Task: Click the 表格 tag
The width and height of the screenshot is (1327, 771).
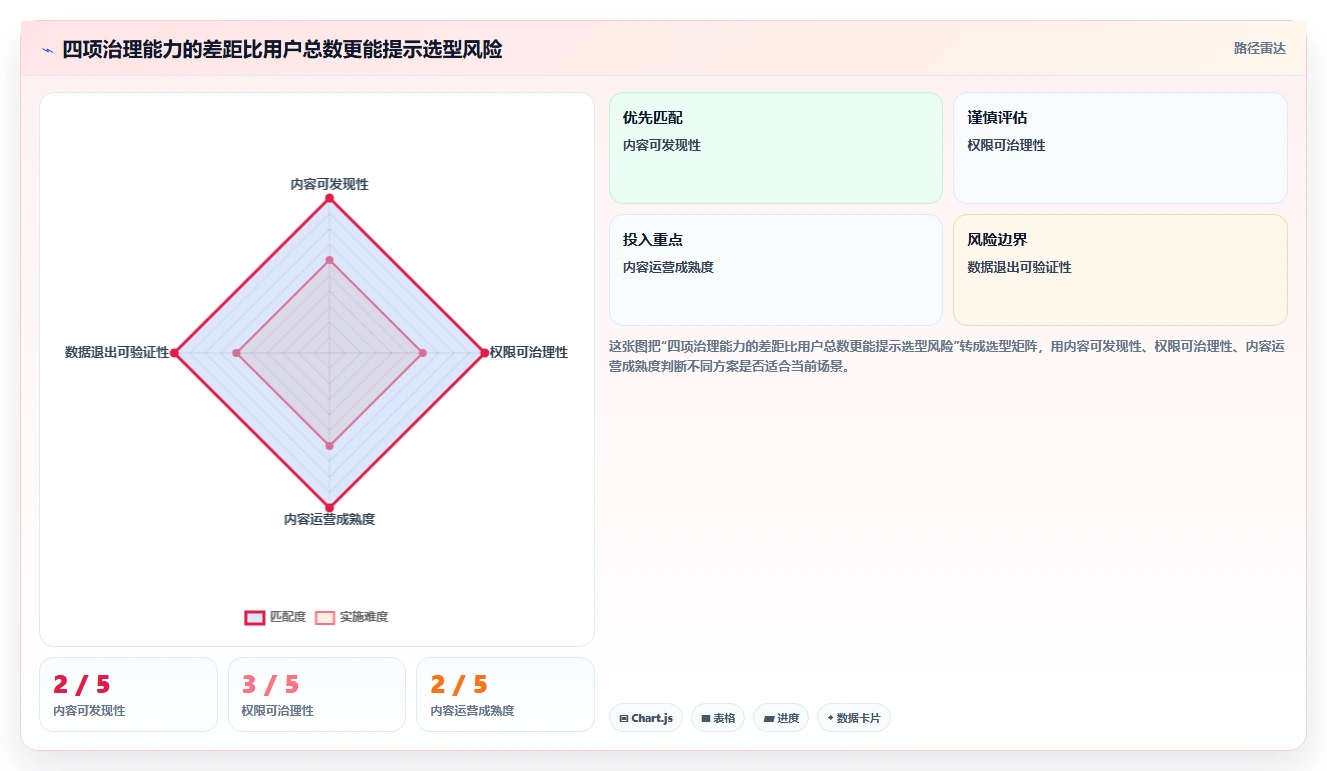Action: tap(718, 718)
